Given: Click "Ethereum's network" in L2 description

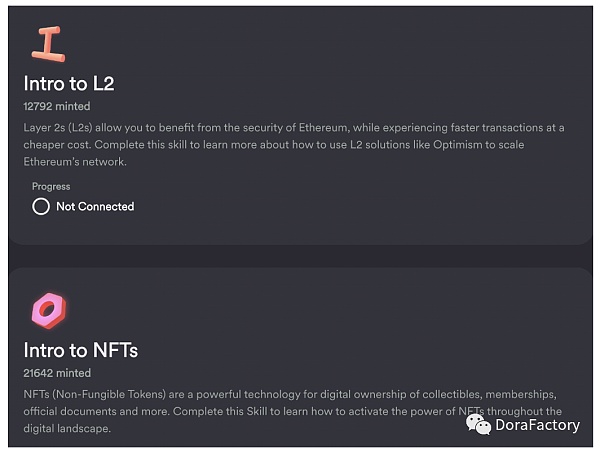Looking at the screenshot, I should pos(75,162).
